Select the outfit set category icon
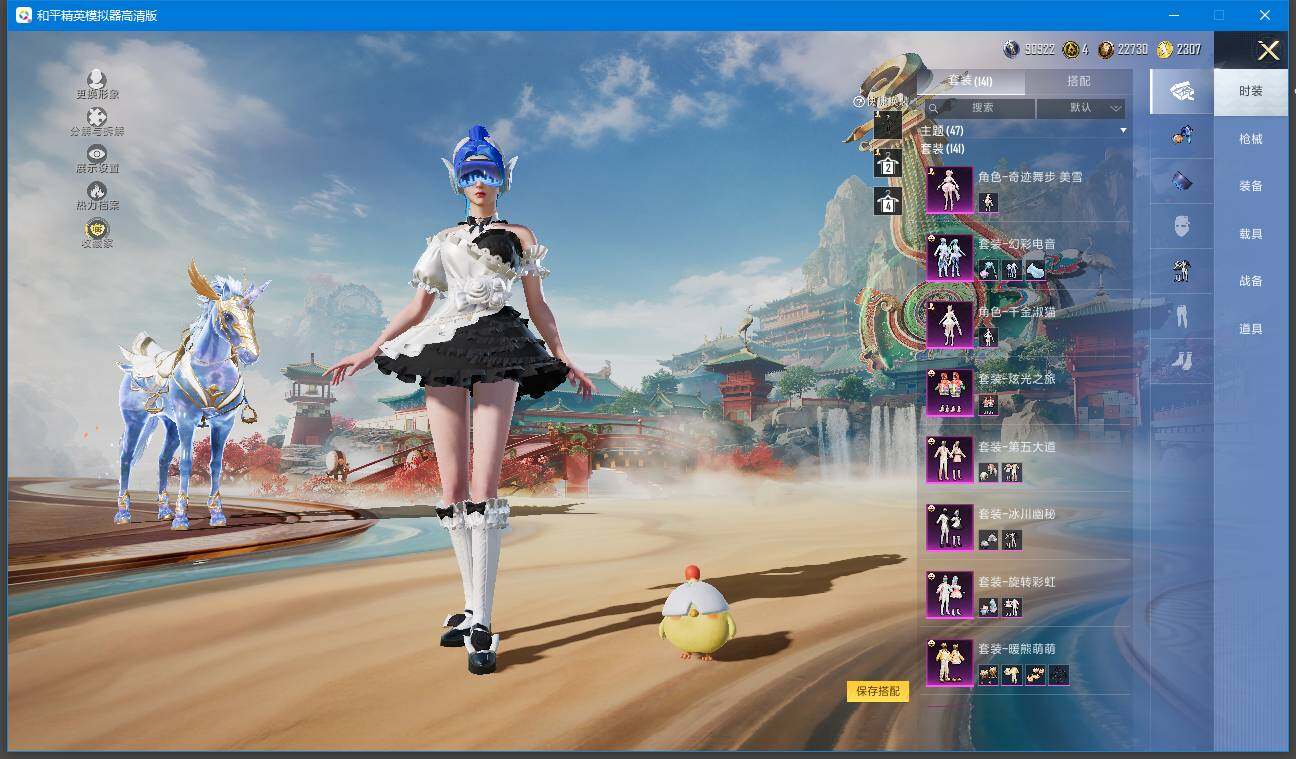The width and height of the screenshot is (1296, 759). (x=1181, y=91)
